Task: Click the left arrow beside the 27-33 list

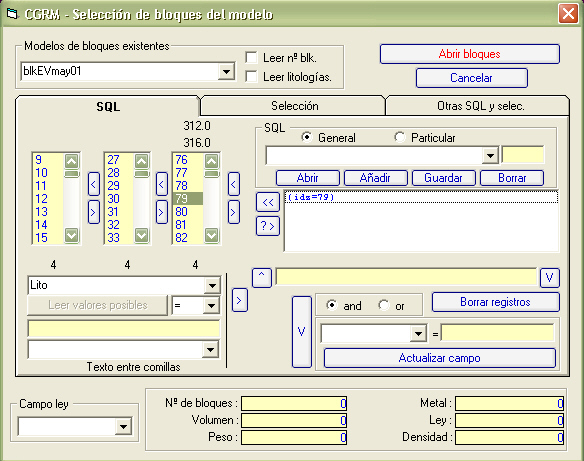Action: point(162,184)
